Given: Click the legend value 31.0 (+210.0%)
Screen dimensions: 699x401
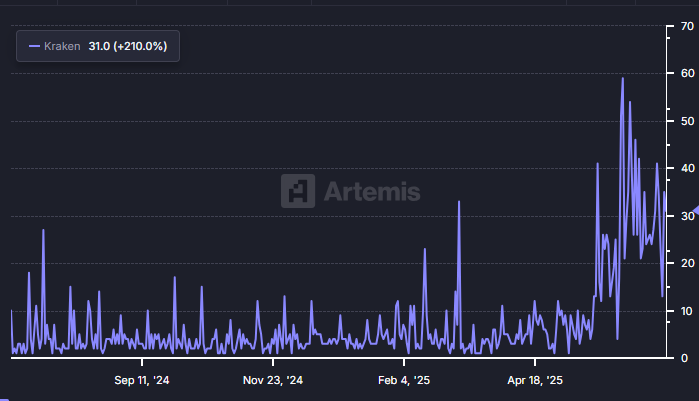Looking at the screenshot, I should point(128,46).
